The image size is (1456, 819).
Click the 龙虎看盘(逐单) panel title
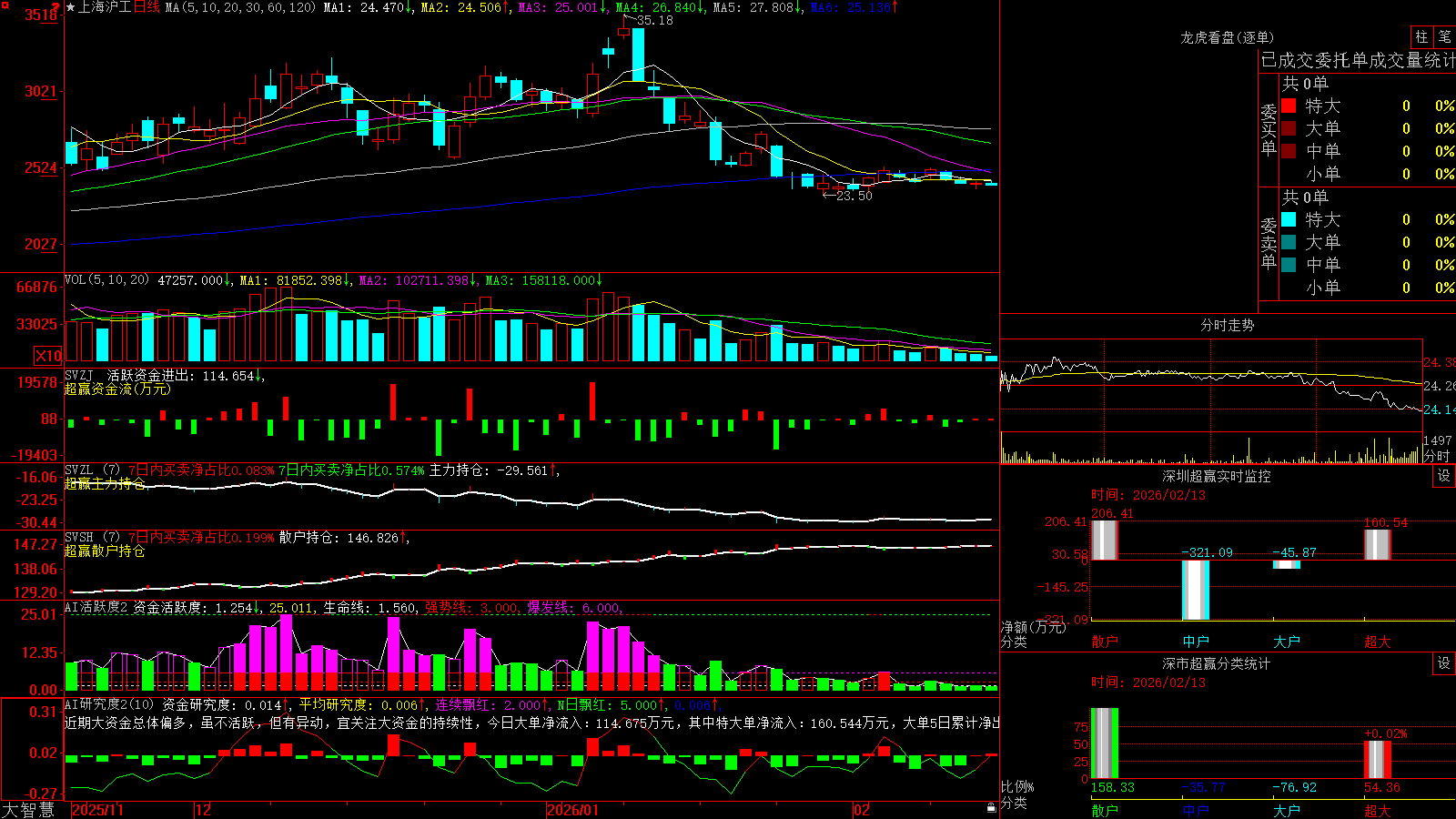(1227, 37)
